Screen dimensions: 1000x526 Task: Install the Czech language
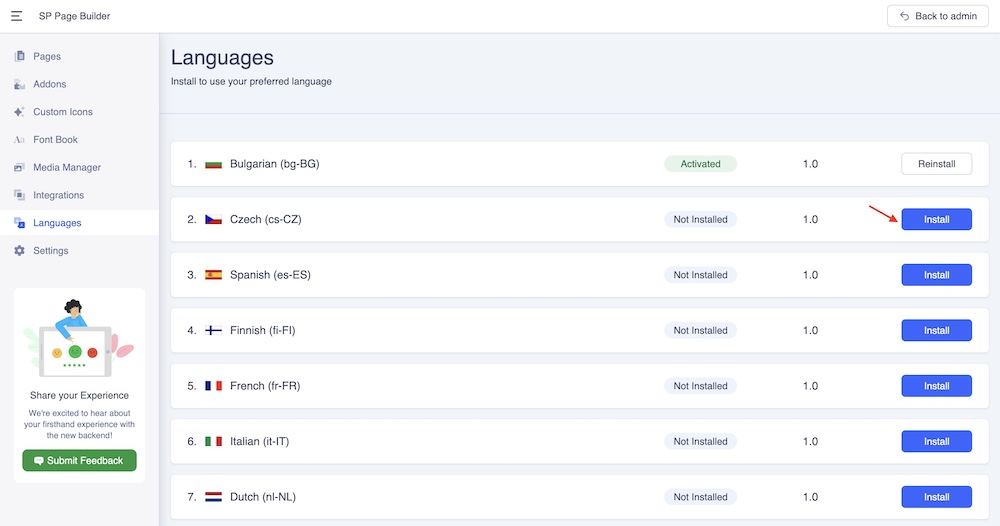pos(936,219)
